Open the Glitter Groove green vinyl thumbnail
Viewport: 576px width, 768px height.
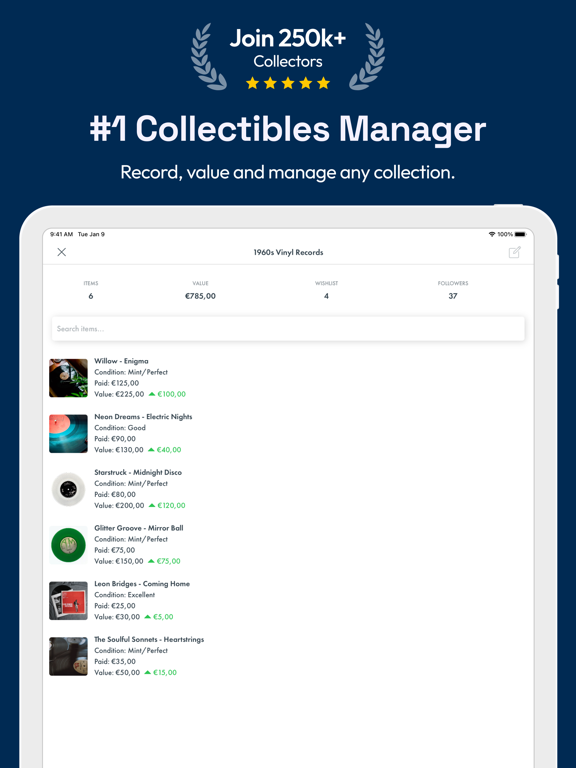(69, 545)
